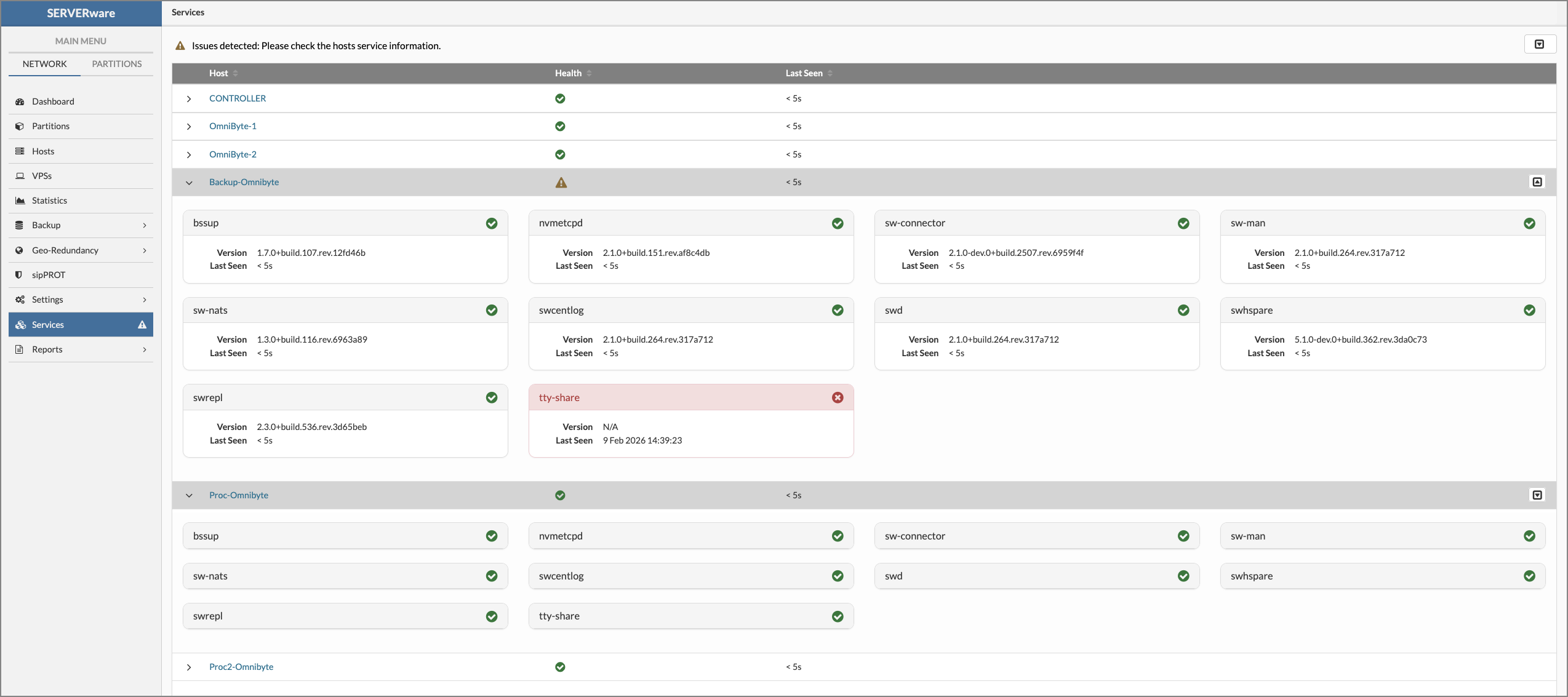Image resolution: width=1568 pixels, height=697 pixels.
Task: Click the timestamp 9 Feb 2026 14:39:23
Action: (642, 440)
